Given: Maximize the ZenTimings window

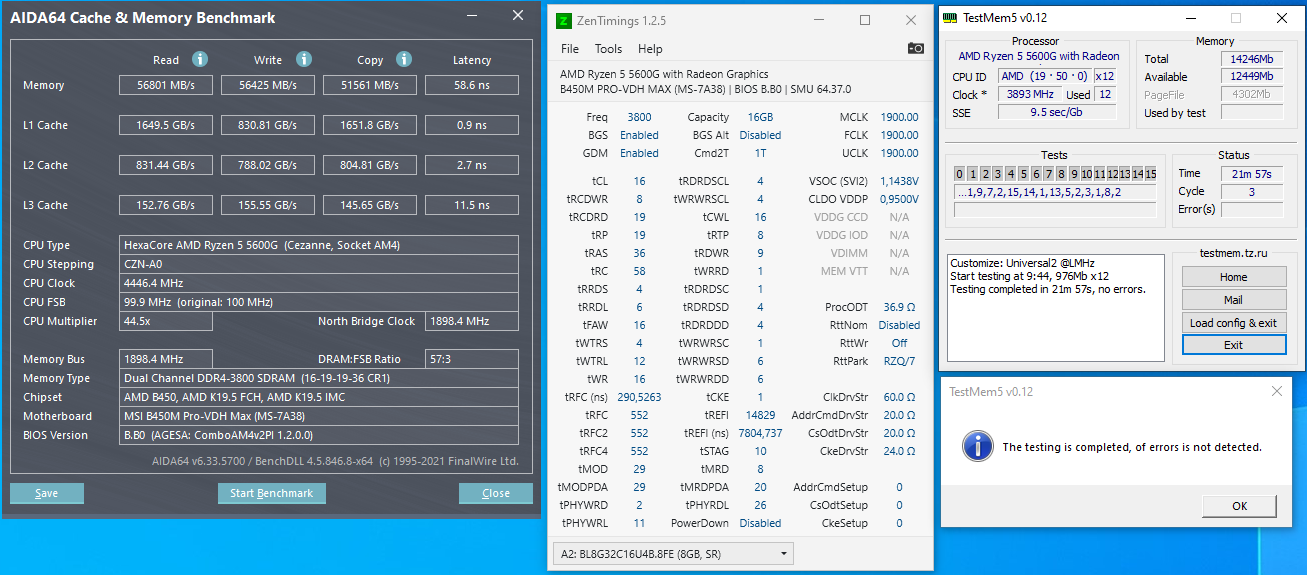Looking at the screenshot, I should click(865, 20).
